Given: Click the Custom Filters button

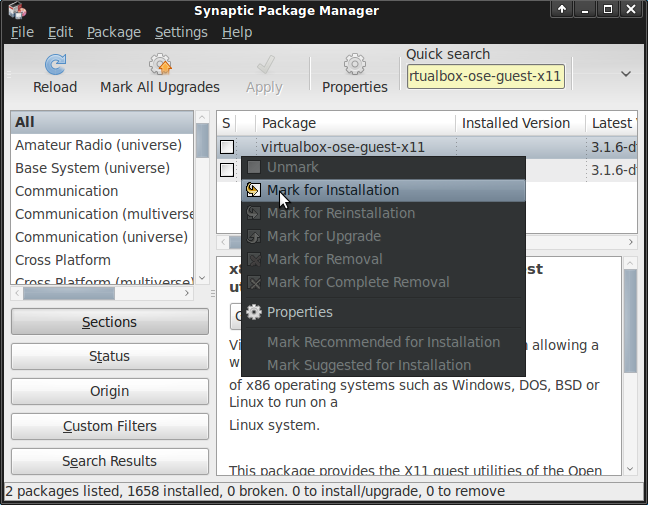Looking at the screenshot, I should point(110,426).
